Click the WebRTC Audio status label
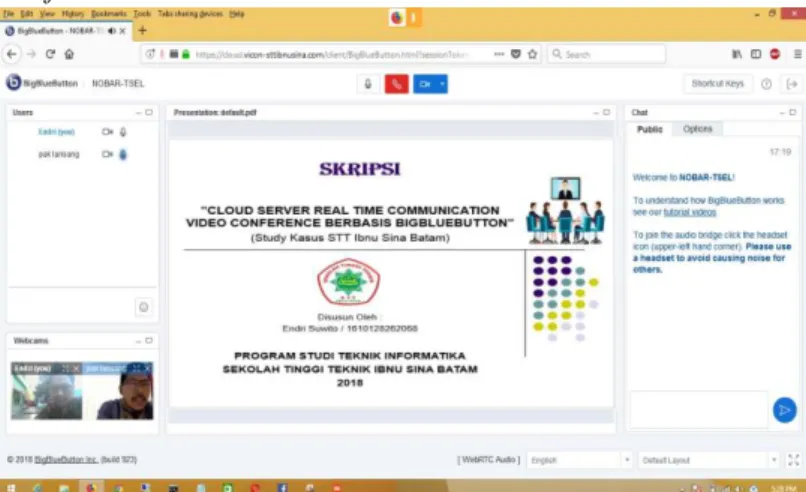Image resolution: width=806 pixels, height=492 pixels. (489, 460)
